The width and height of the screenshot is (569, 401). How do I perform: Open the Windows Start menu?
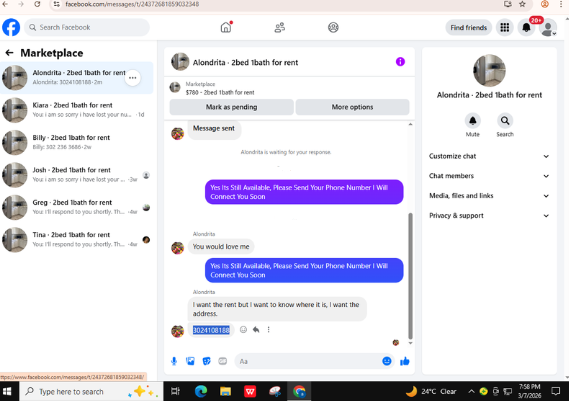point(7,391)
